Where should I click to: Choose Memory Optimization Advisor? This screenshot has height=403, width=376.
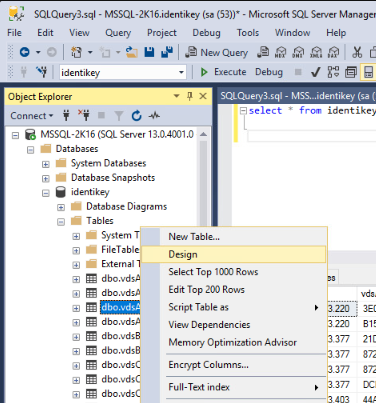234,342
